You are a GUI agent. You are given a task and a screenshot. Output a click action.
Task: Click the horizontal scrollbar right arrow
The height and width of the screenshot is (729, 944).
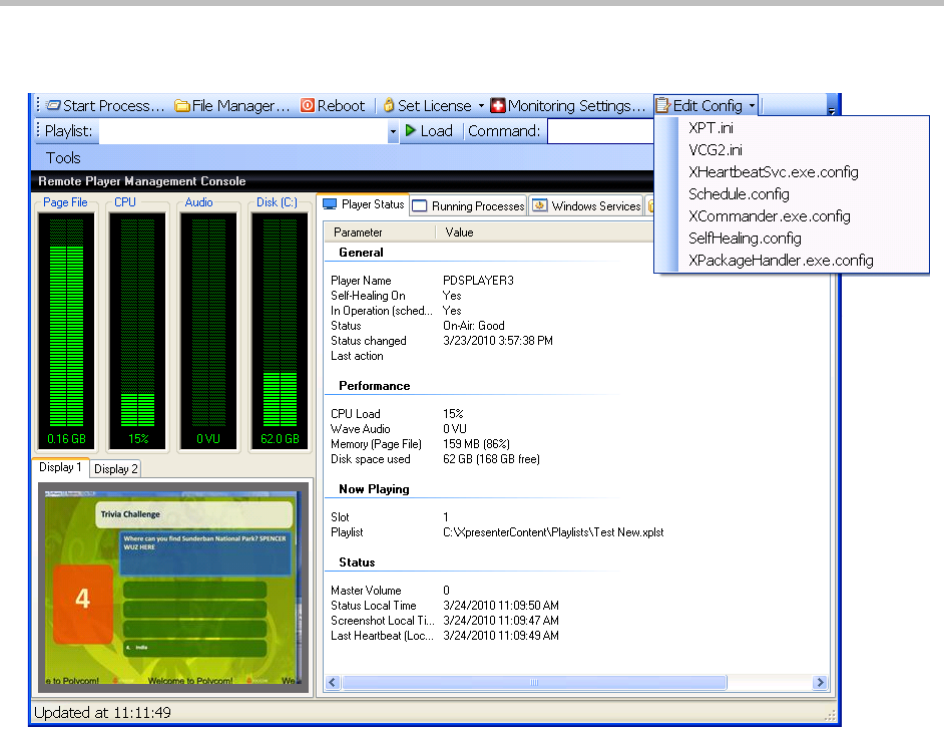[x=820, y=683]
